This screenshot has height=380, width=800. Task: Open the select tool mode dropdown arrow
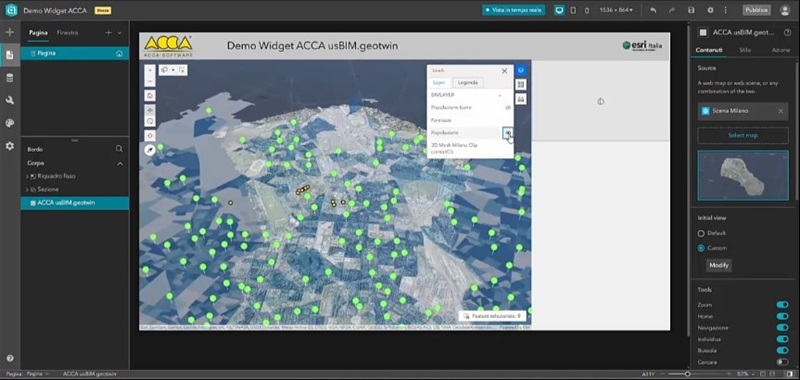[173, 70]
